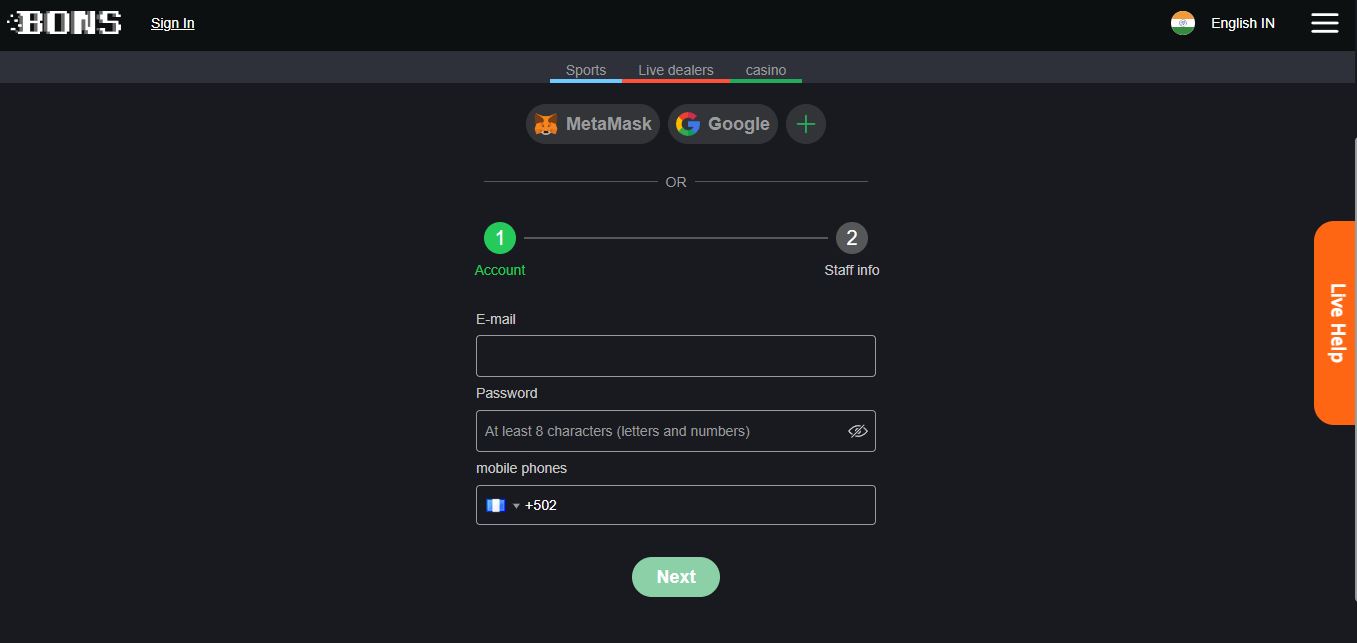Viewport: 1357px width, 643px height.
Task: Sign up with Google
Action: (x=723, y=124)
